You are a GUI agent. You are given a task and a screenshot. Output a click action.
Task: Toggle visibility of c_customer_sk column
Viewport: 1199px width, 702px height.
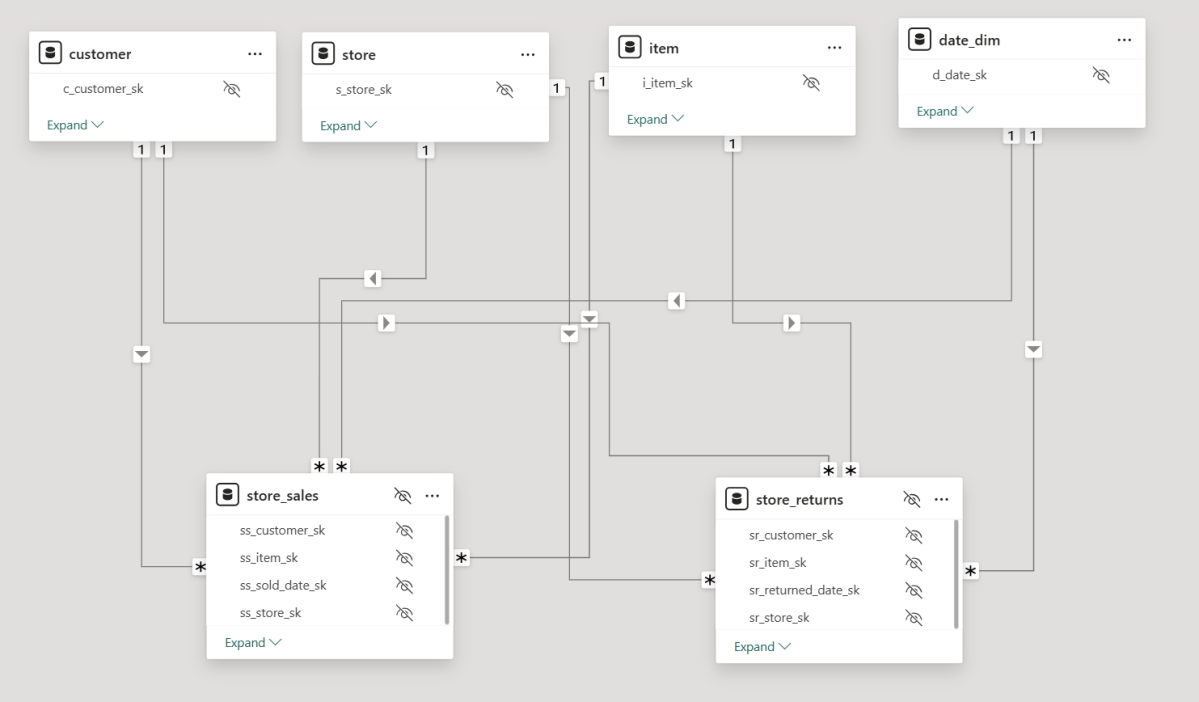click(232, 89)
